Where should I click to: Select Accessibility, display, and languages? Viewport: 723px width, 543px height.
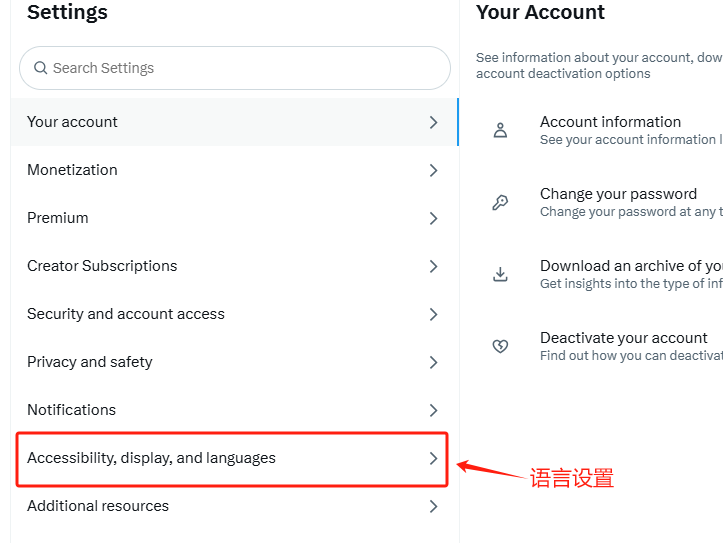click(x=232, y=459)
